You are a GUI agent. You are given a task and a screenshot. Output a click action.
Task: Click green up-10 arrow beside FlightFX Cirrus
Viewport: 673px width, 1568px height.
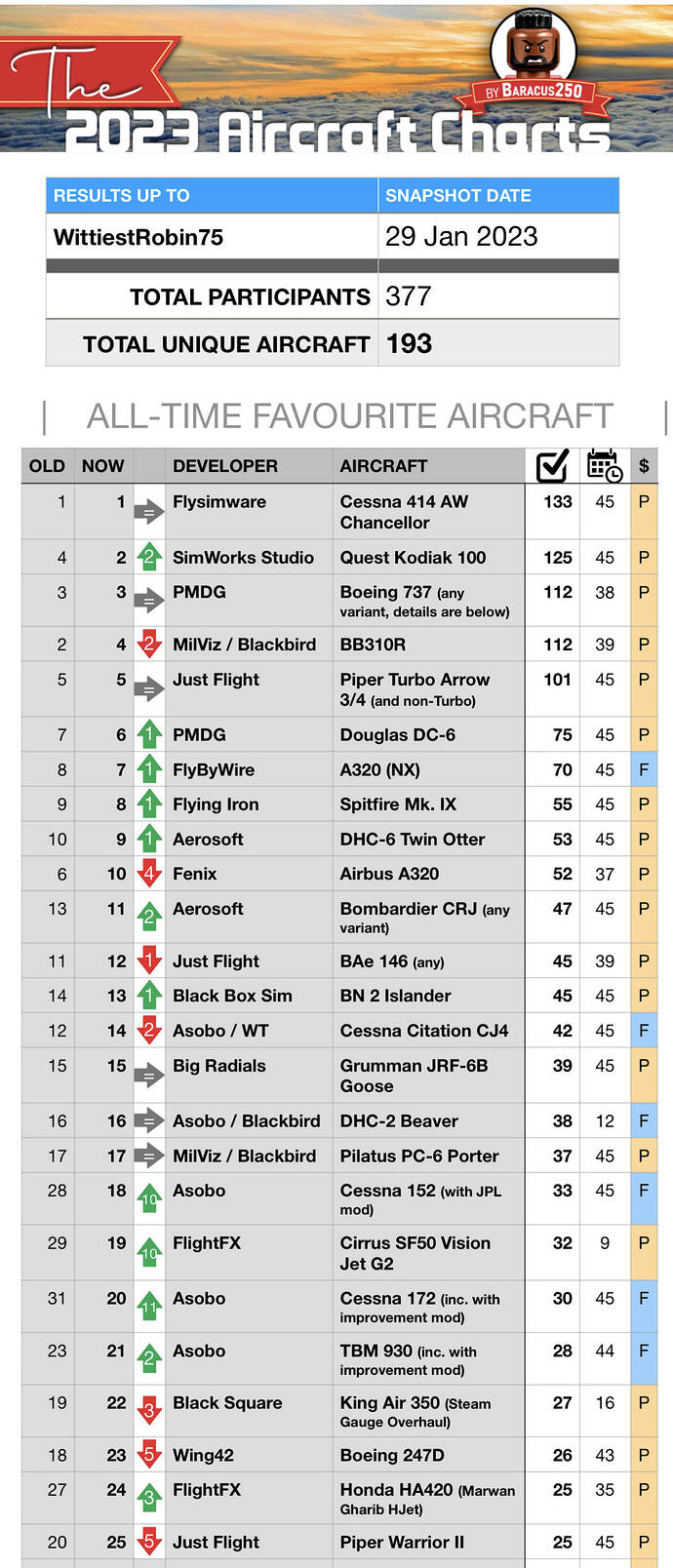[148, 1252]
